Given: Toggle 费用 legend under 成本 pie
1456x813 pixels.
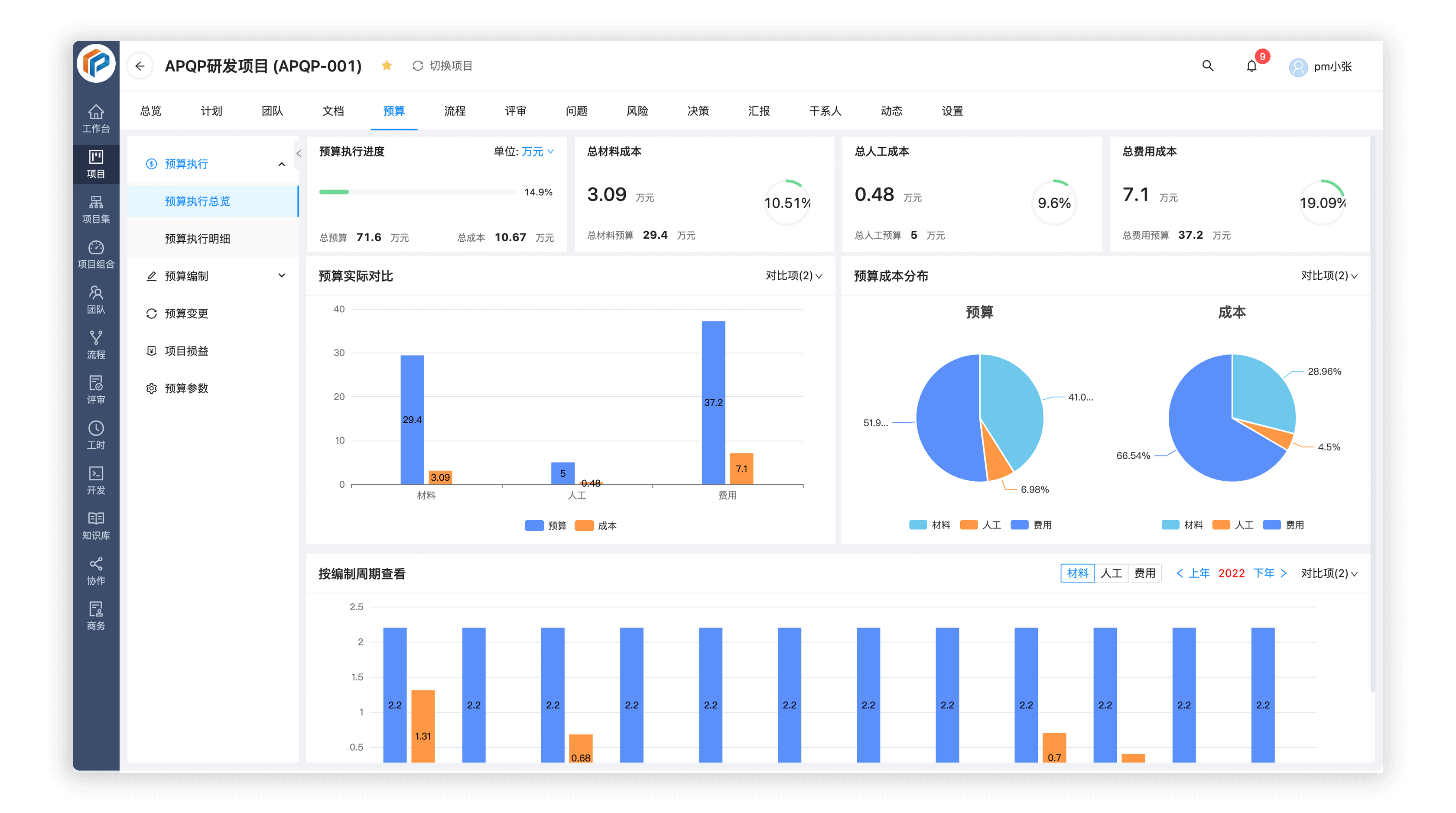Looking at the screenshot, I should point(1284,525).
